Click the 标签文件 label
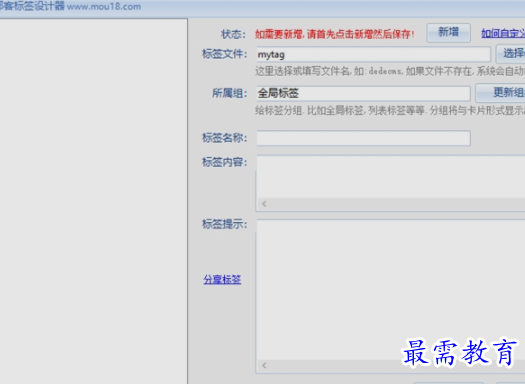The width and height of the screenshot is (525, 384). point(224,54)
